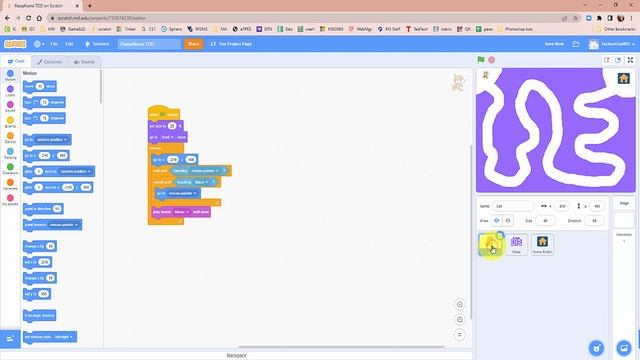Click the red stop button
Image resolution: width=640 pixels, height=360 pixels.
point(492,60)
